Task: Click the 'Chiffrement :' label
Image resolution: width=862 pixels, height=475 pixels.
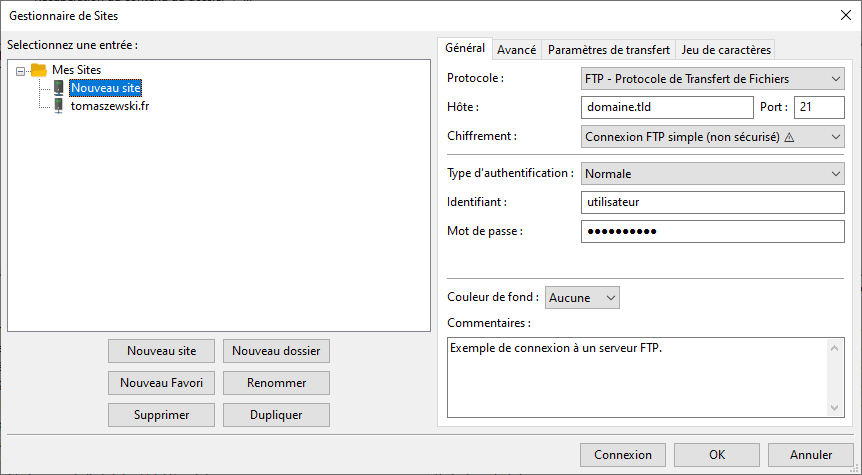Action: click(482, 136)
